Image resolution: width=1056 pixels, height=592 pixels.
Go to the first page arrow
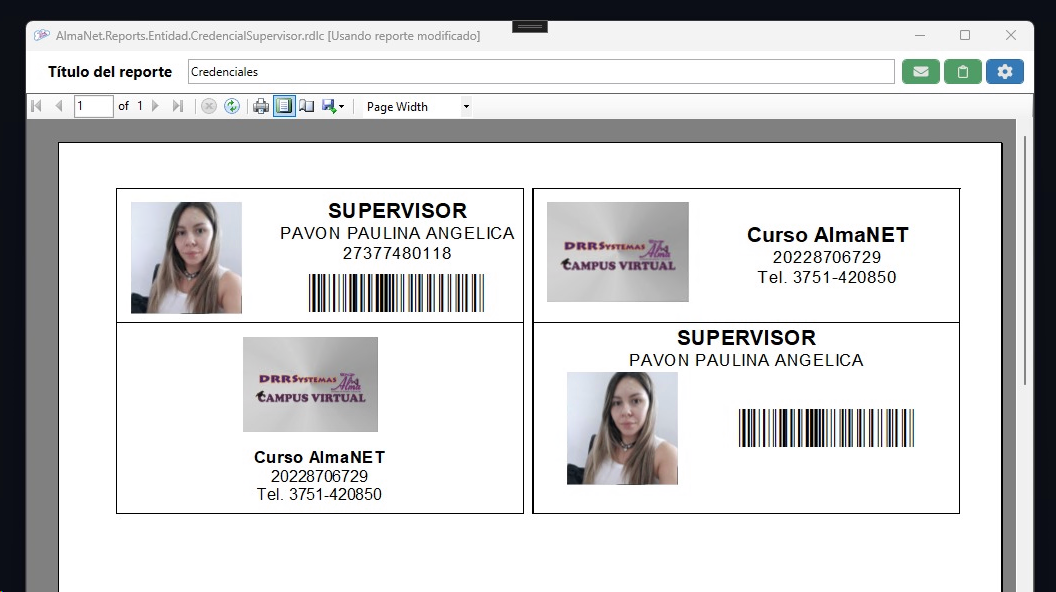37,106
